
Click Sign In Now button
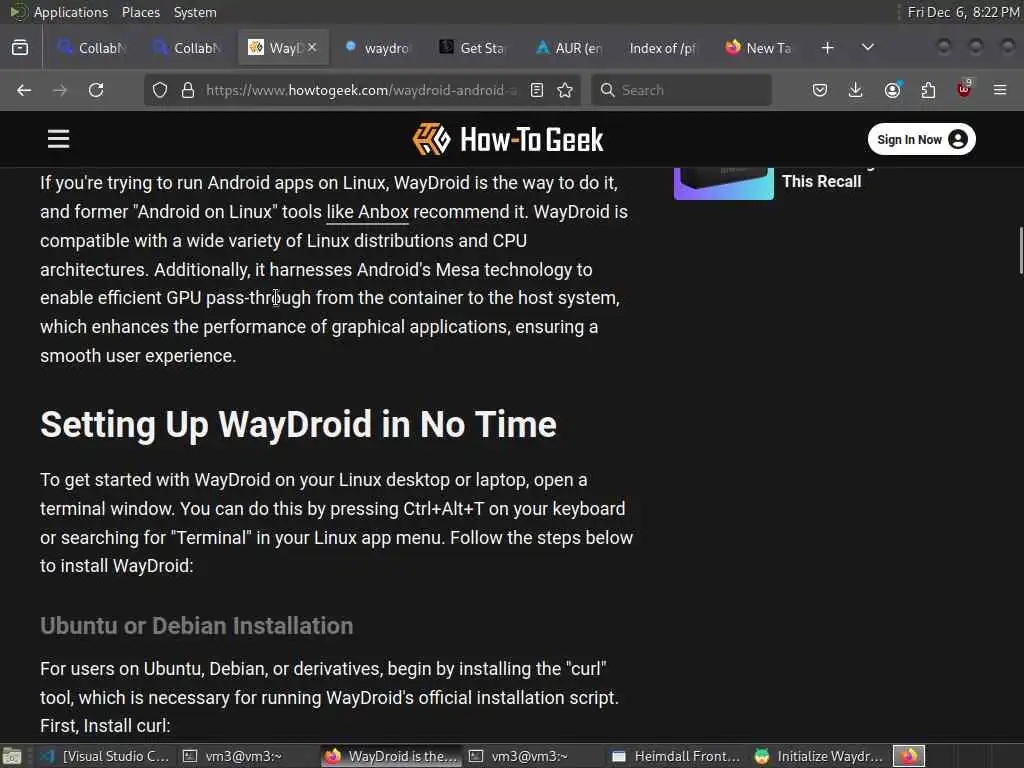pos(921,139)
